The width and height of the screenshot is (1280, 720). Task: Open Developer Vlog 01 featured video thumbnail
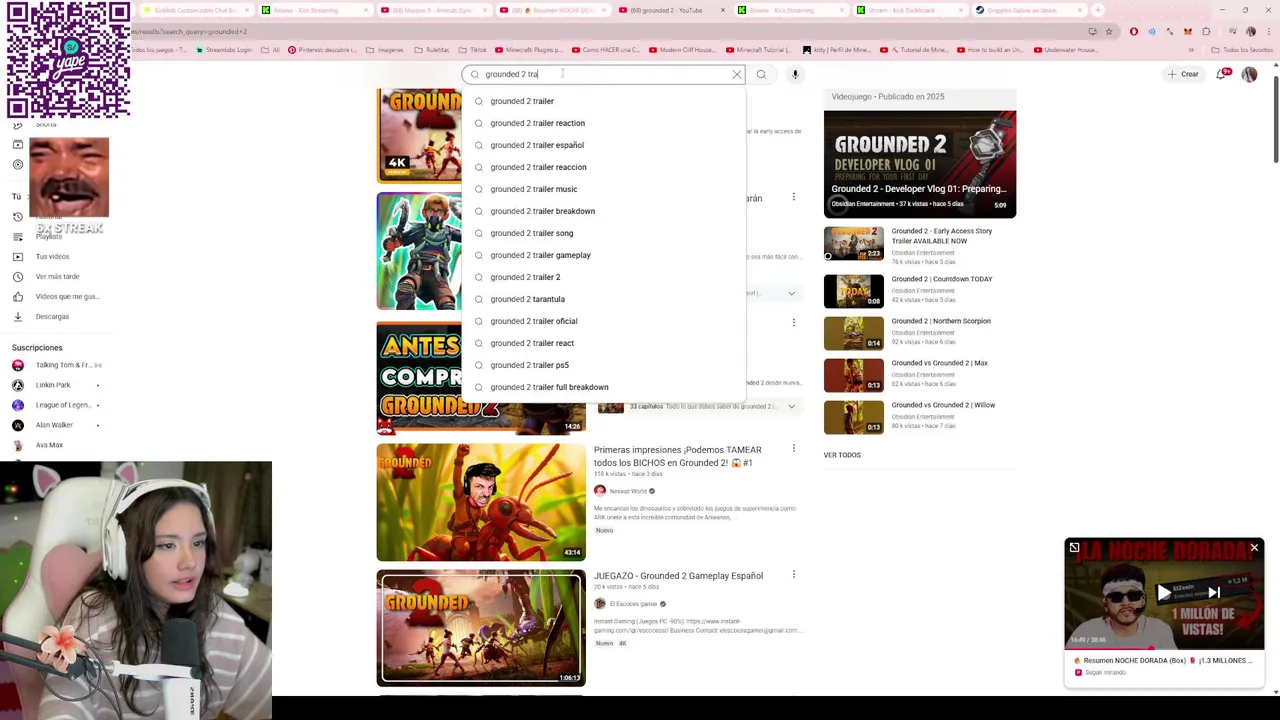pos(920,164)
